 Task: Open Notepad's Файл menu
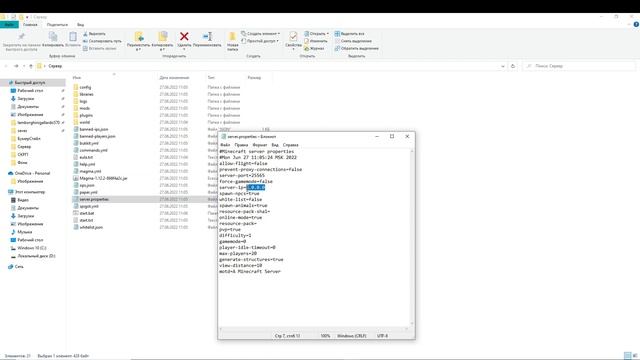225,145
